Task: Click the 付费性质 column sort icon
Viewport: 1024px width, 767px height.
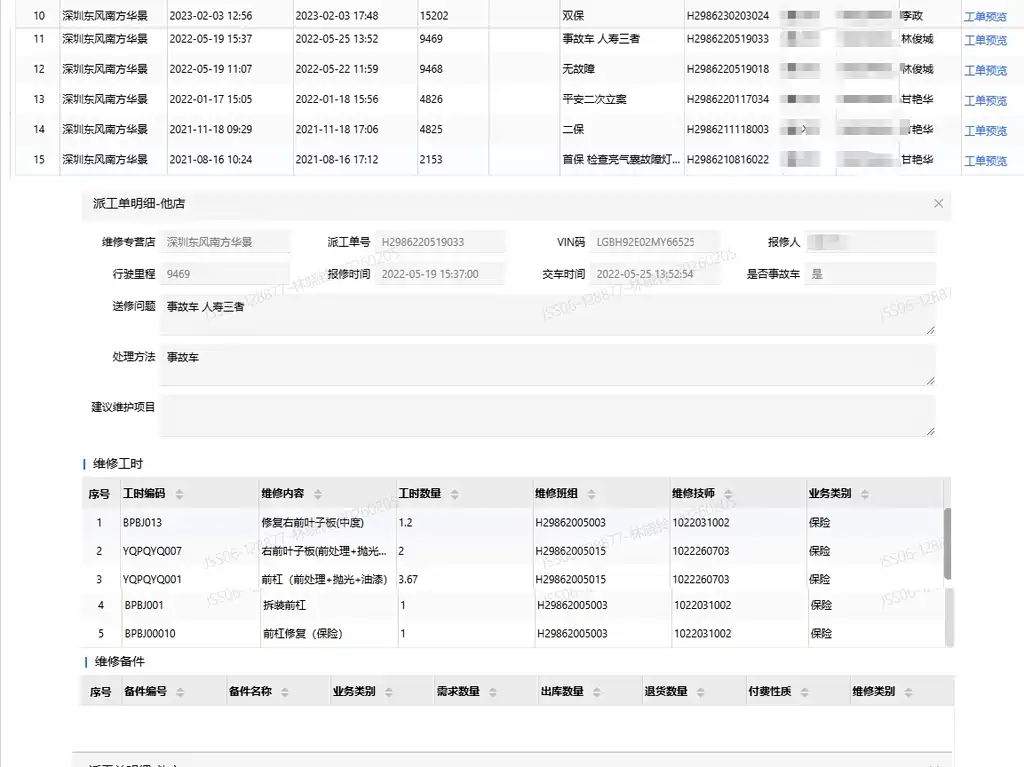Action: 804,692
